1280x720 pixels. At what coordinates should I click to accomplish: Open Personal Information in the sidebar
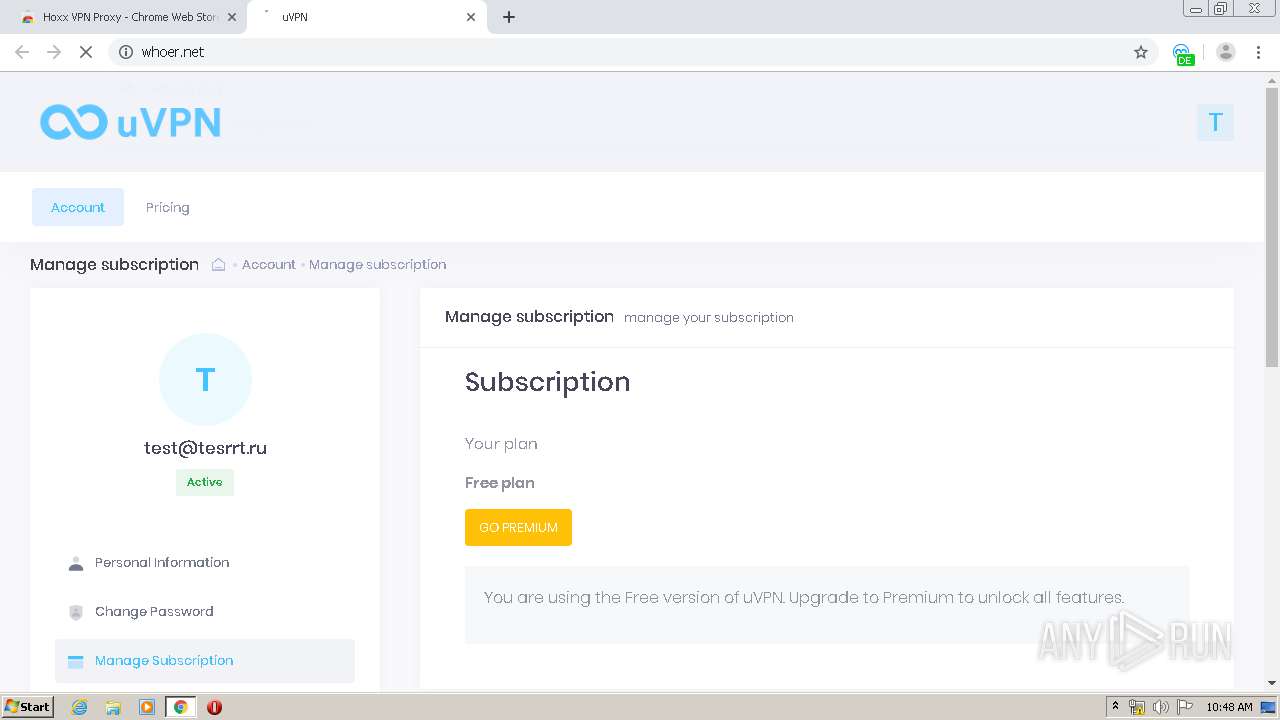[x=205, y=563]
